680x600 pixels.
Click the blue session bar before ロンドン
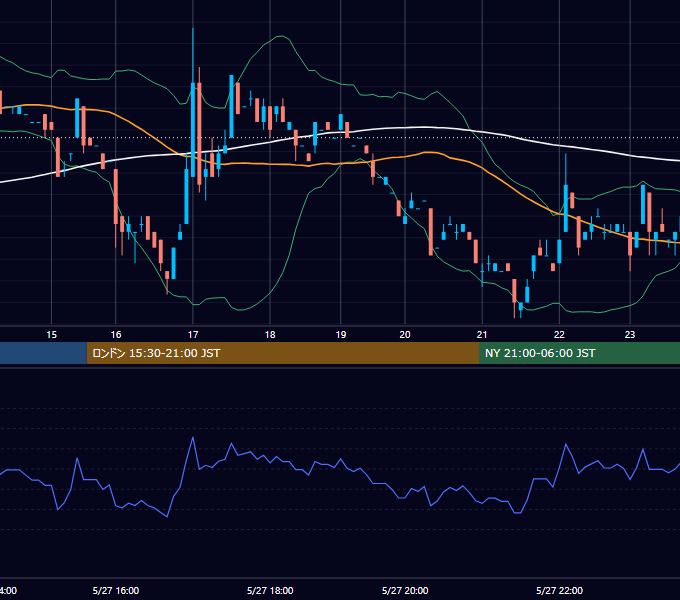click(x=43, y=353)
